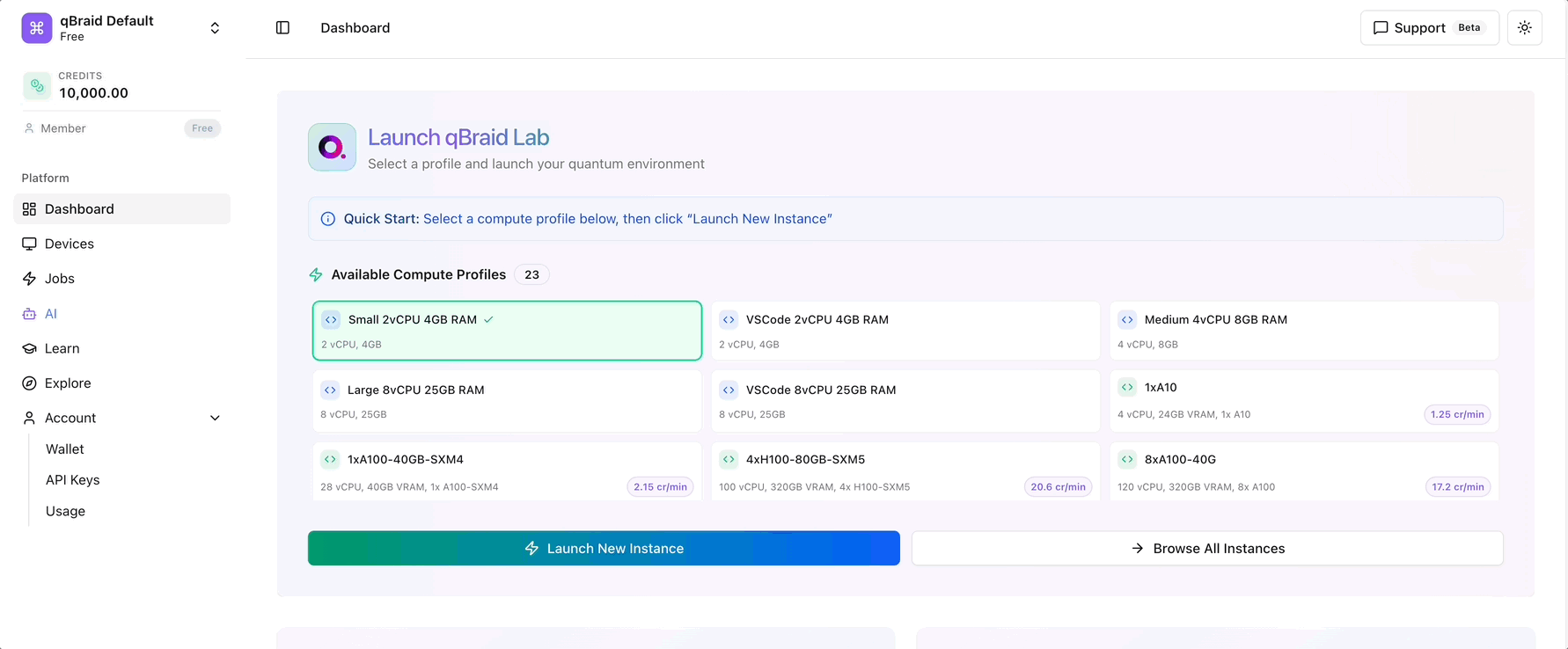Open Explore in the sidebar
The image size is (1568, 649).
point(122,383)
